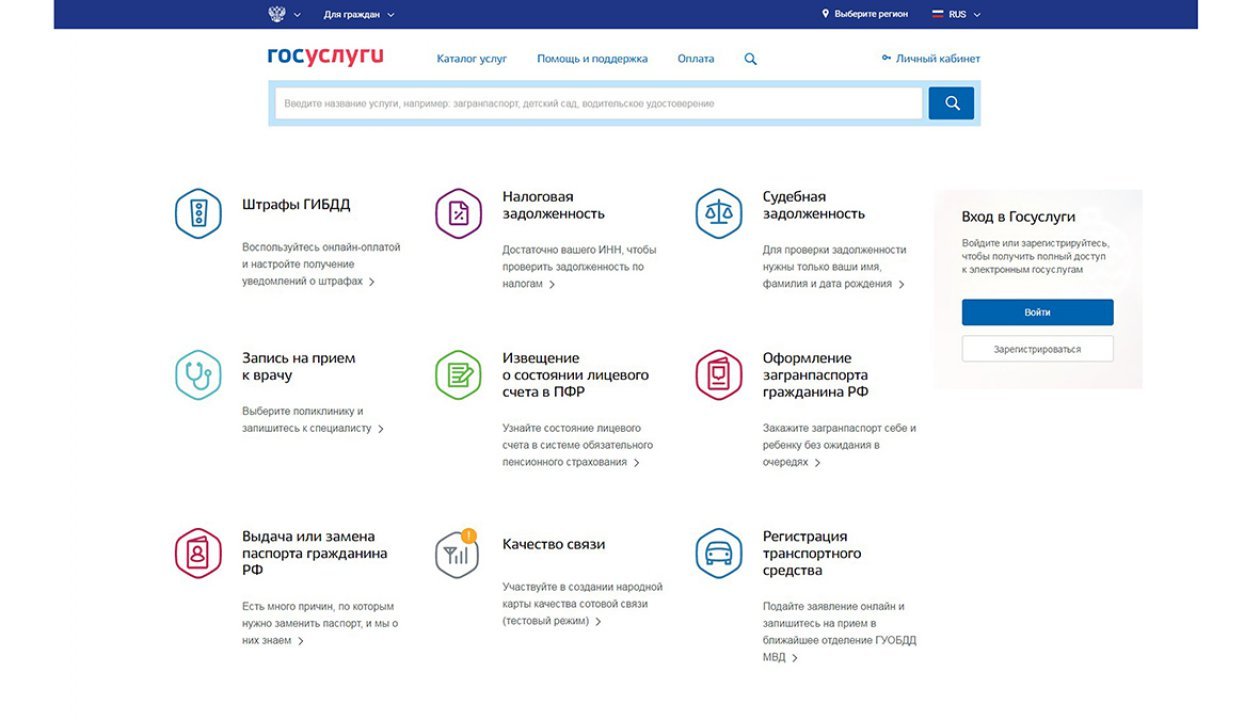1260x720 pixels.
Task: Open Извещение о состоянии лицевого счета heading
Action: click(x=575, y=375)
